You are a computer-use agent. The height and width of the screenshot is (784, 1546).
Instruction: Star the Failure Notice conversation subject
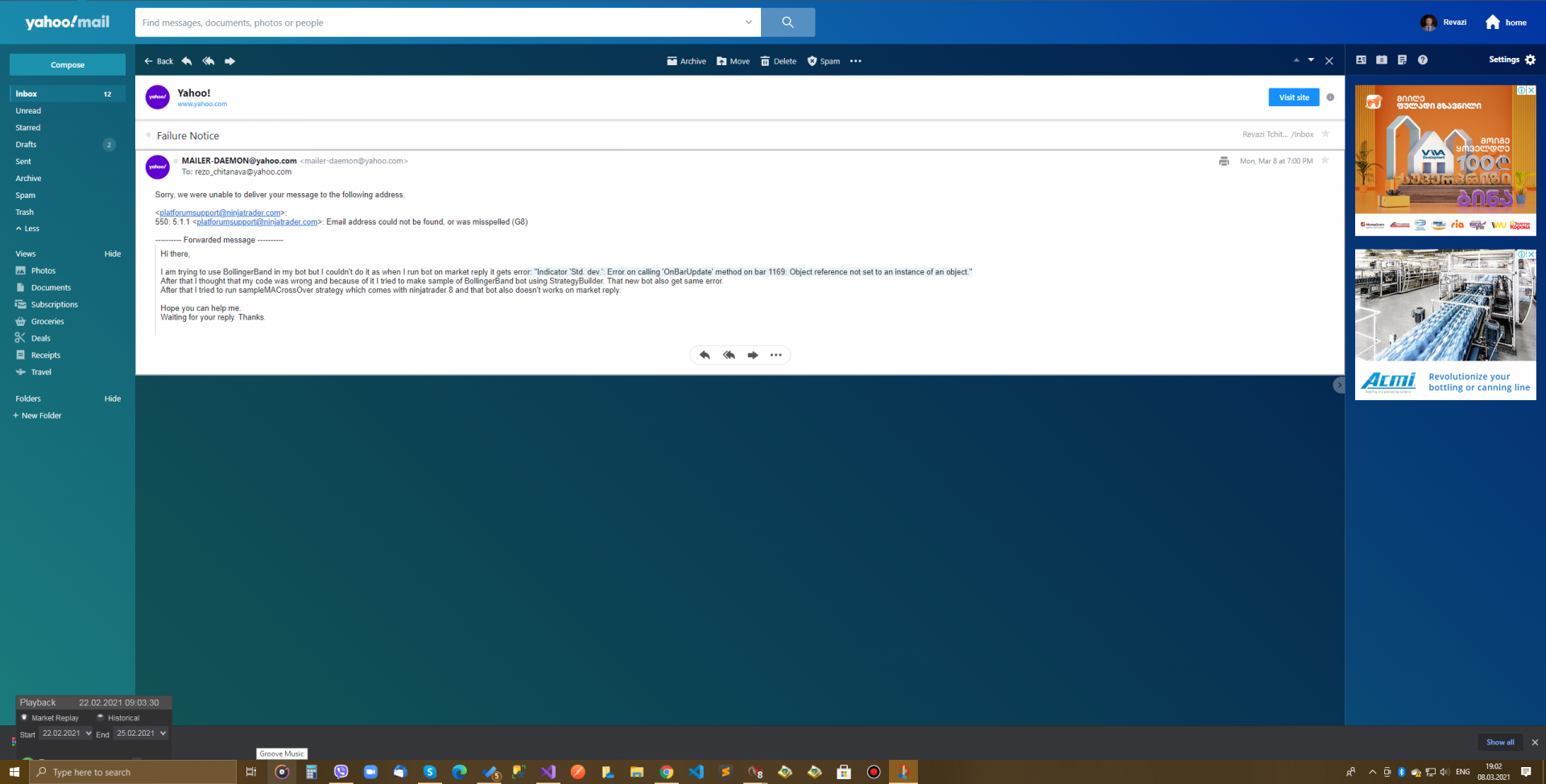pos(1325,134)
